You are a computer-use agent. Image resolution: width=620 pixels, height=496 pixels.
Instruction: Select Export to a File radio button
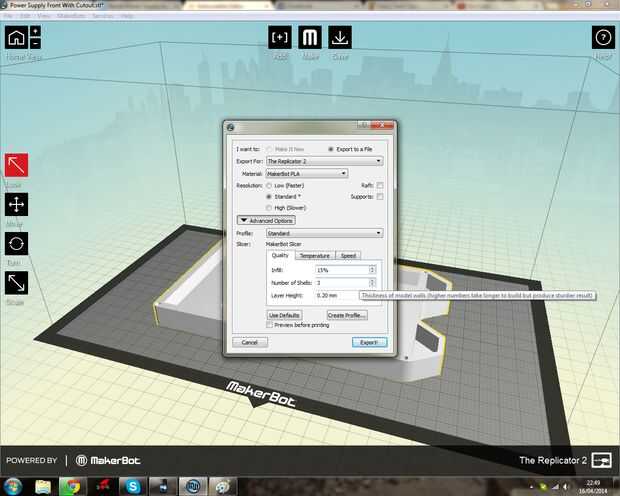point(331,149)
